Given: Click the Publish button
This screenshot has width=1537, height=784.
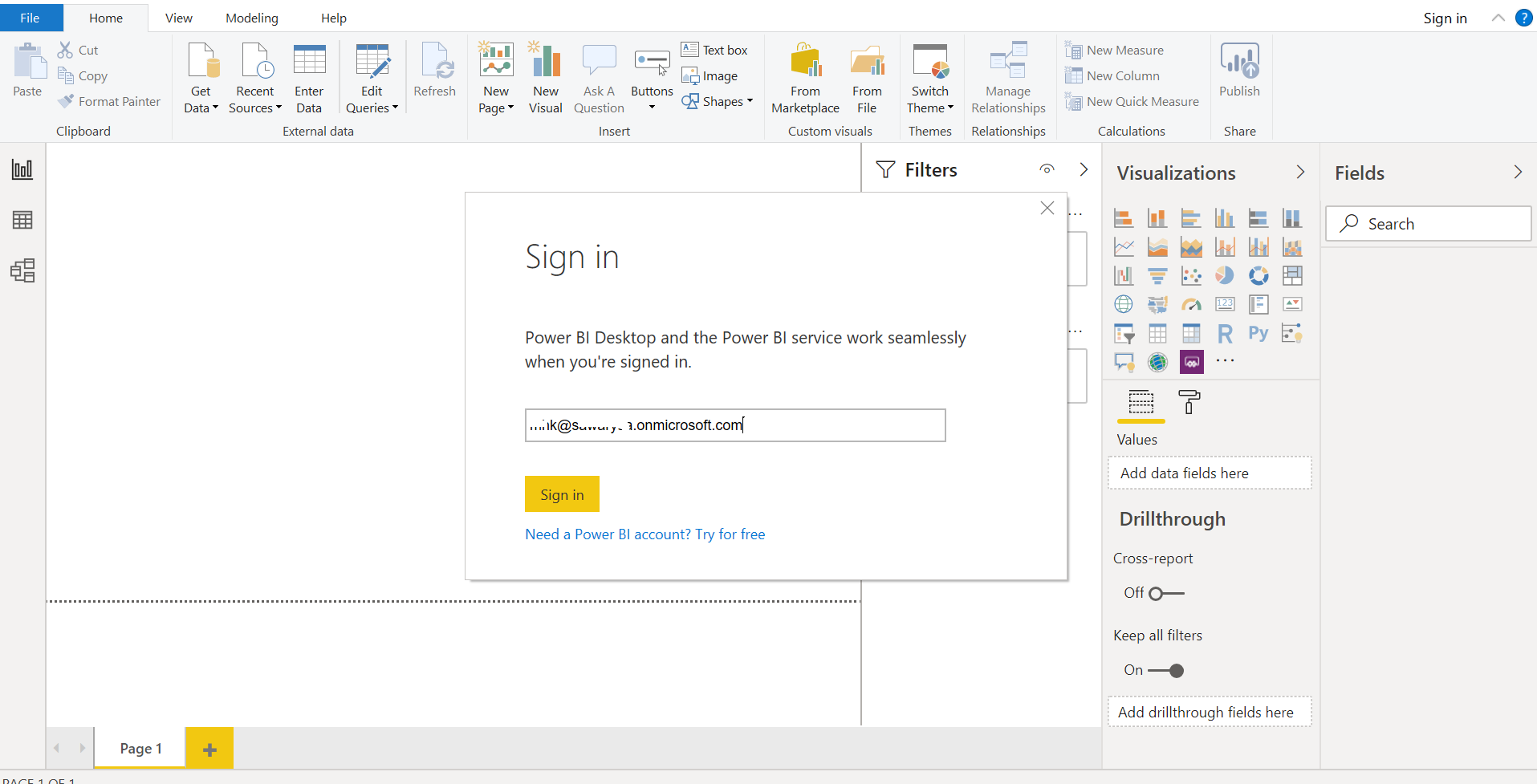Looking at the screenshot, I should pyautogui.click(x=1239, y=71).
